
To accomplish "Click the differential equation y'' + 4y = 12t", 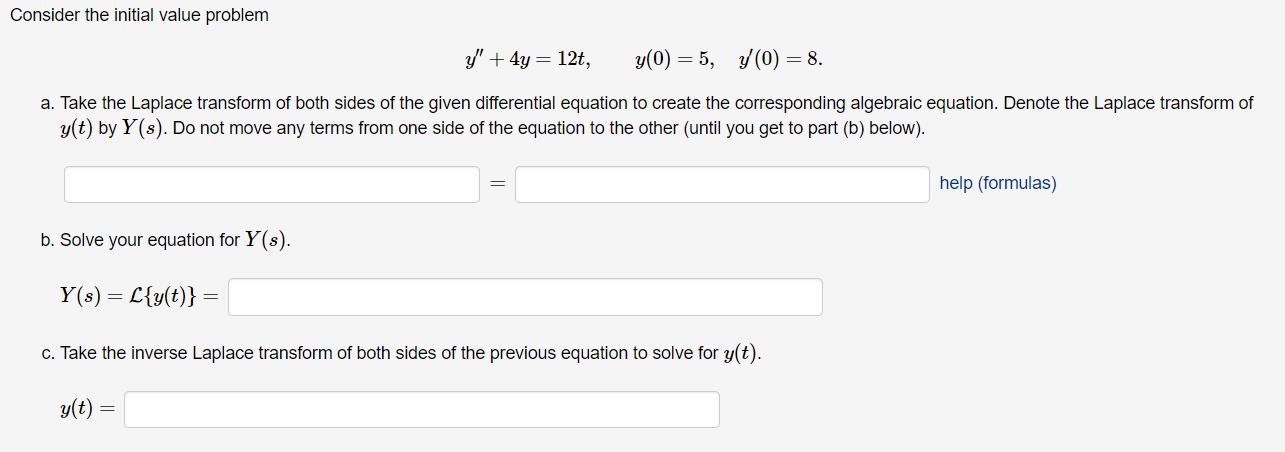I will (x=526, y=59).
